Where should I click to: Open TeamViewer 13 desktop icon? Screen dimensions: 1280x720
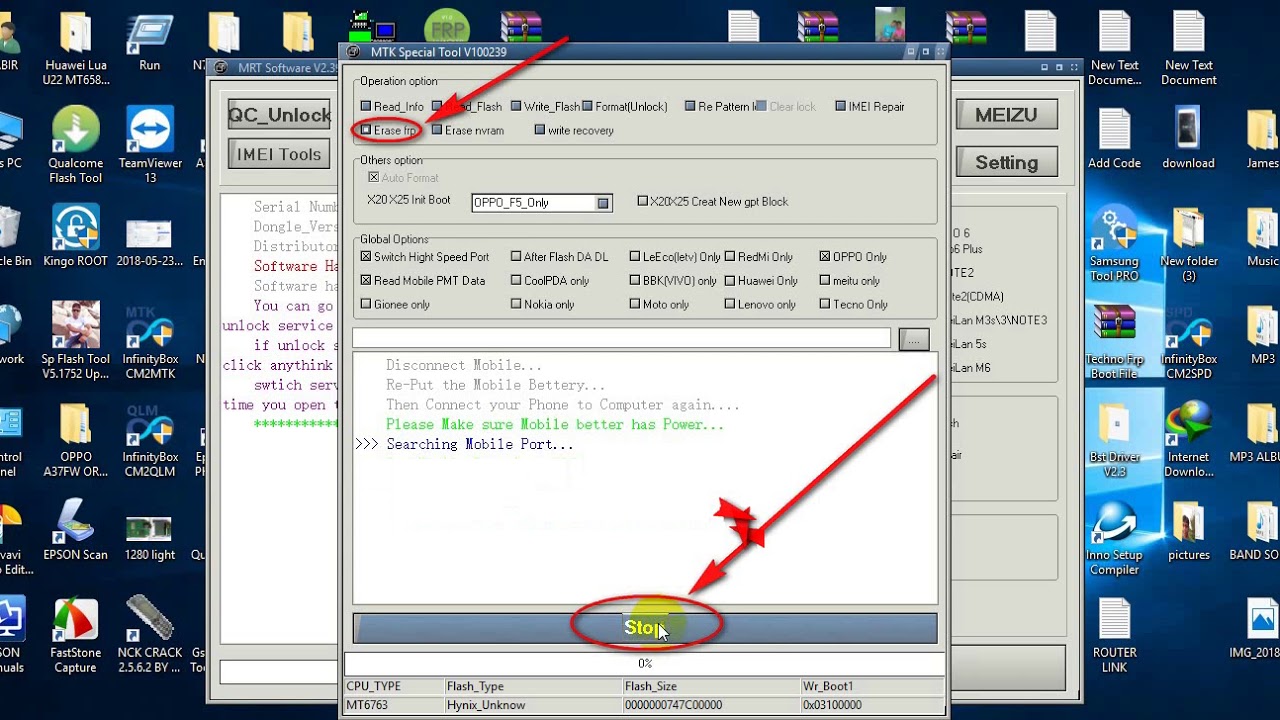tap(150, 145)
